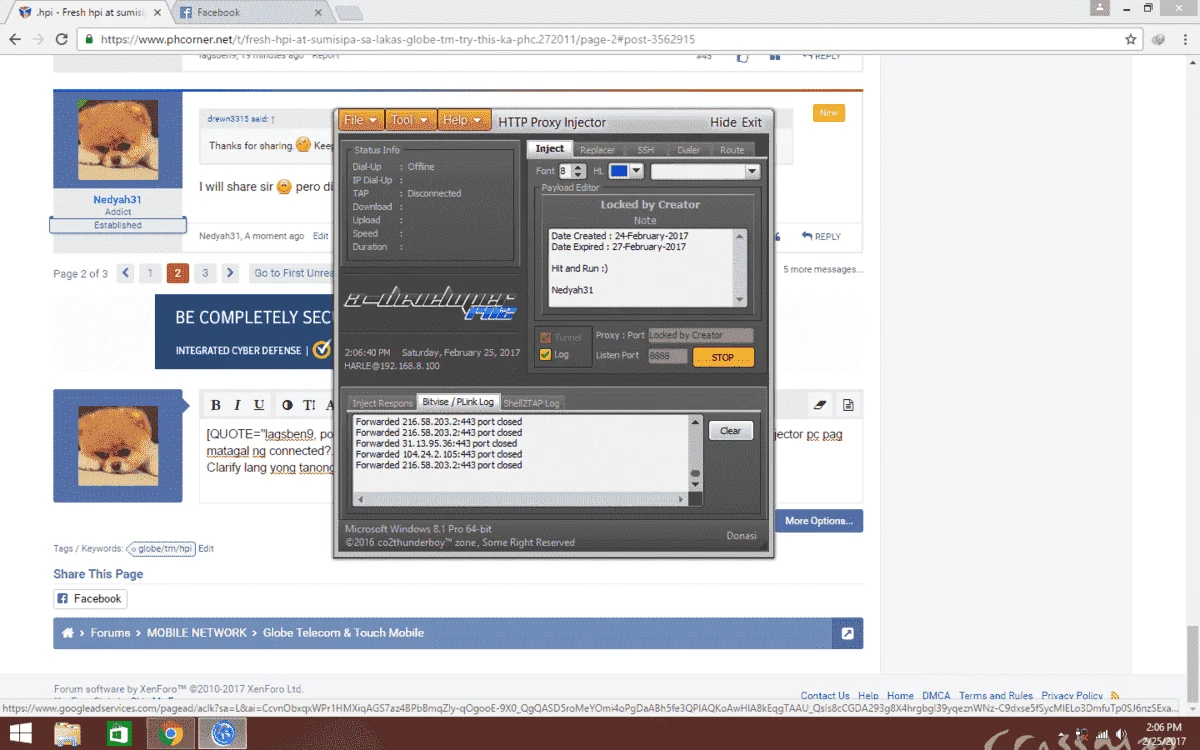
Task: Click the Reply link on Nedyah31's post
Action: pyautogui.click(x=821, y=237)
